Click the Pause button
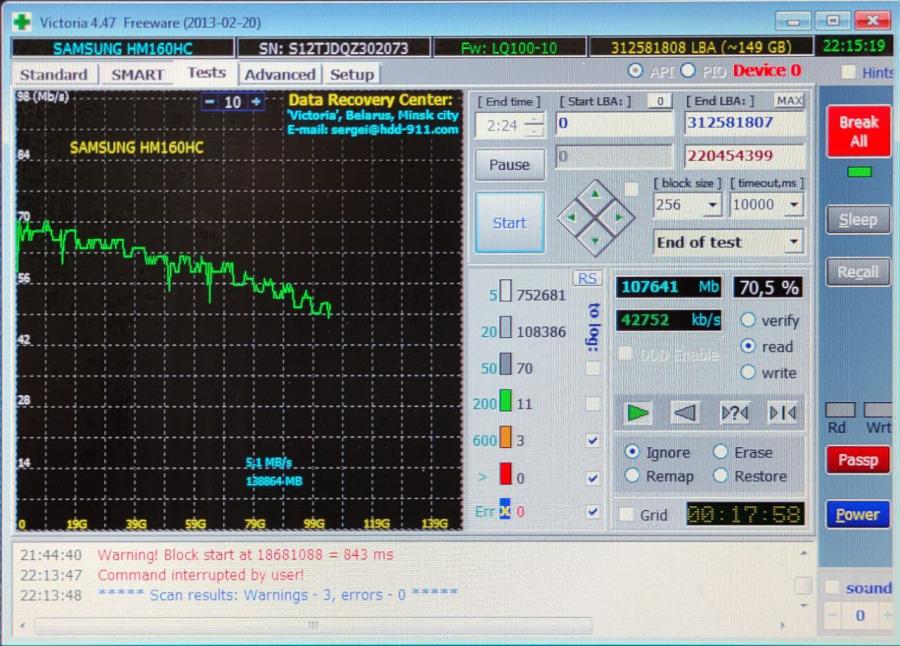Screen dimensions: 900x646 coord(509,165)
